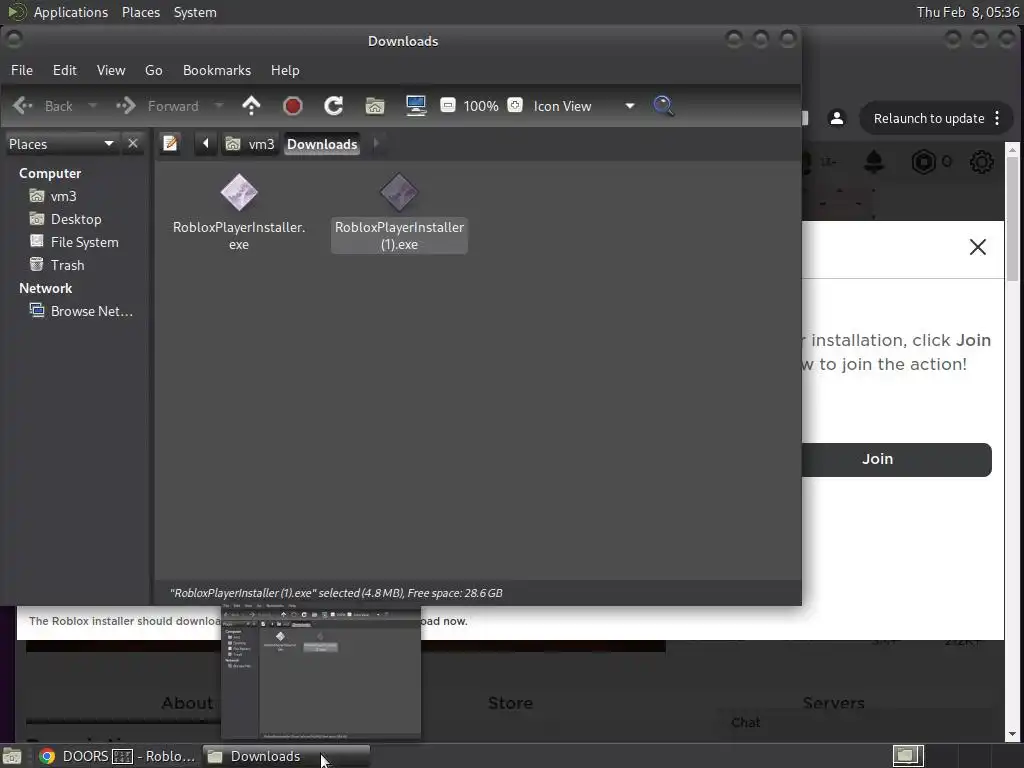This screenshot has height=768, width=1024.
Task: Open the Go menu
Action: (153, 70)
